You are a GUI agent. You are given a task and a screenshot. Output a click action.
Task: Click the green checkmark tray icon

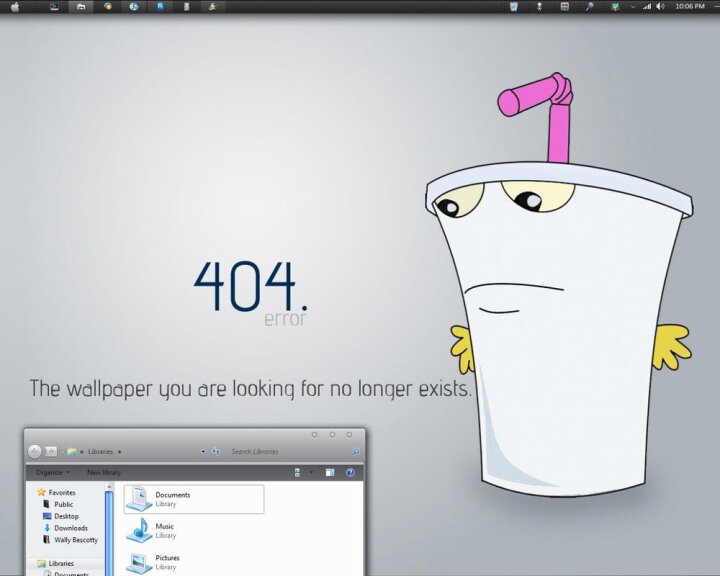click(x=615, y=6)
